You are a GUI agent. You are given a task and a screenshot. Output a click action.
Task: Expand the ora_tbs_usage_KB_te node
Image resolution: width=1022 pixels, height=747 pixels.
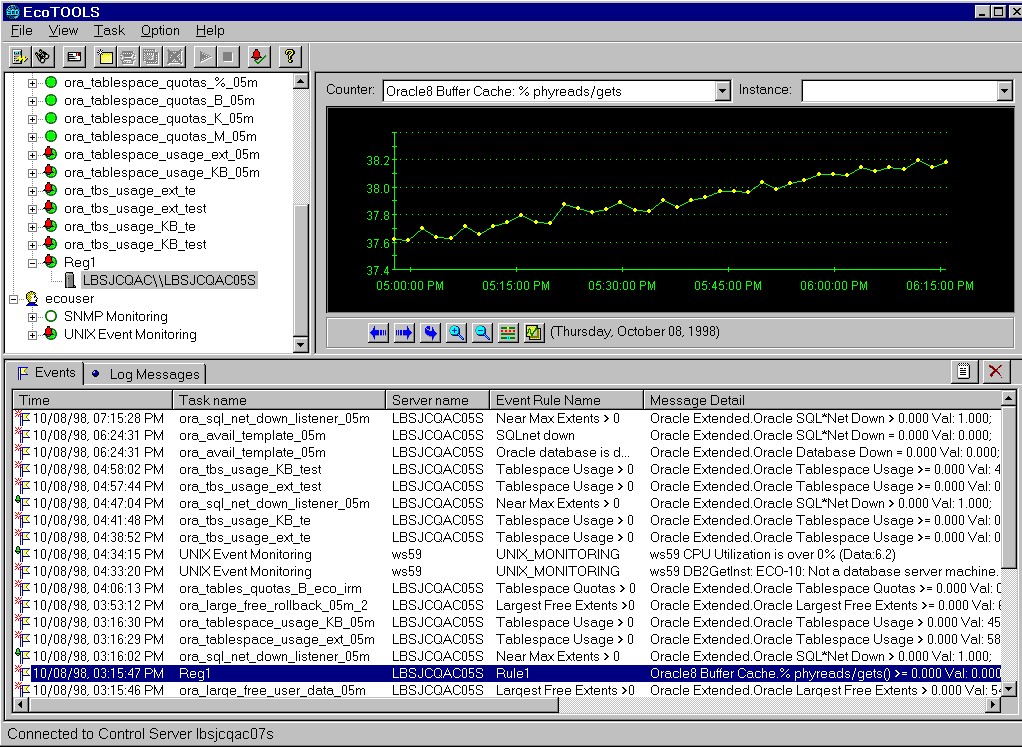[x=32, y=227]
